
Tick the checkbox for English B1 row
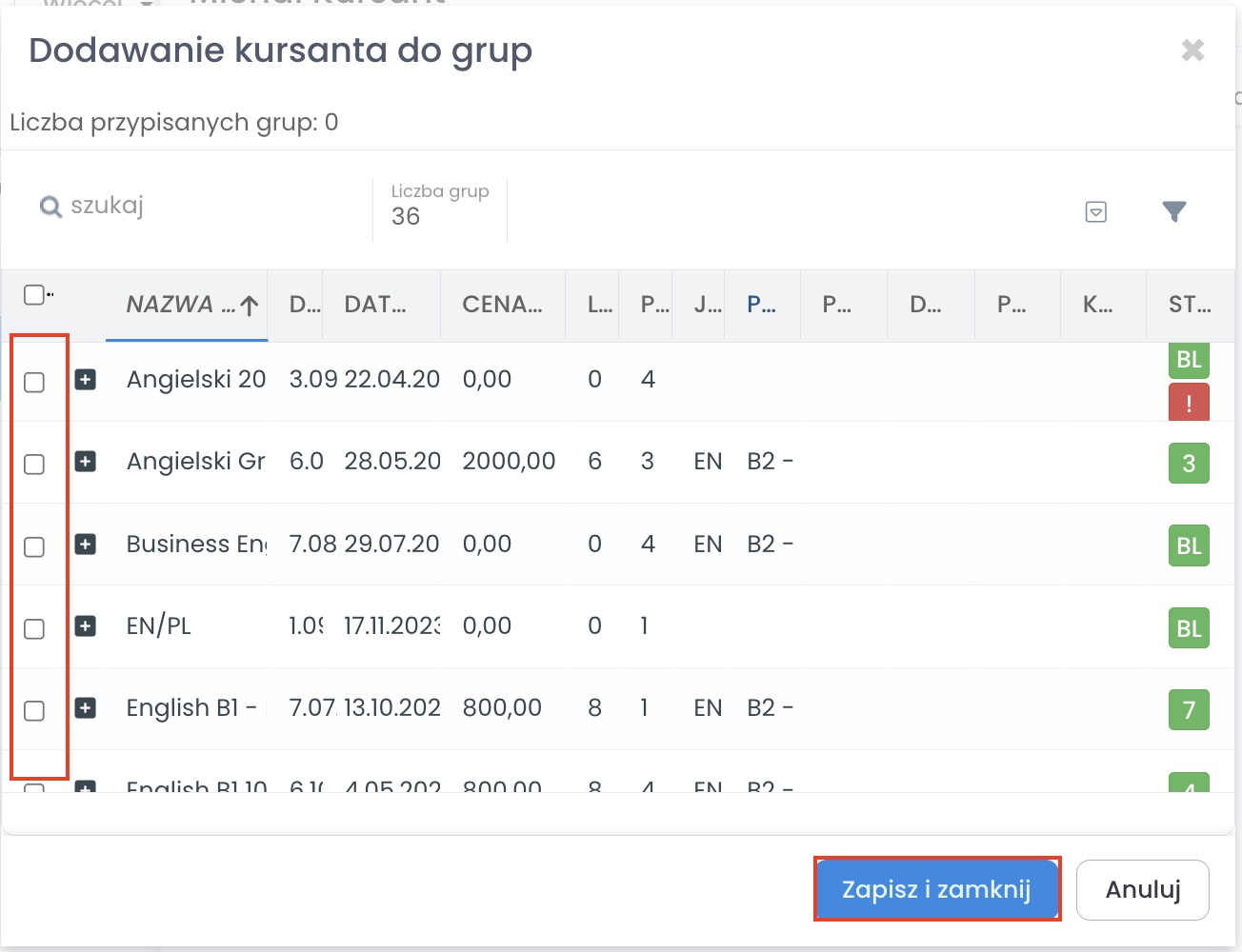tap(34, 711)
